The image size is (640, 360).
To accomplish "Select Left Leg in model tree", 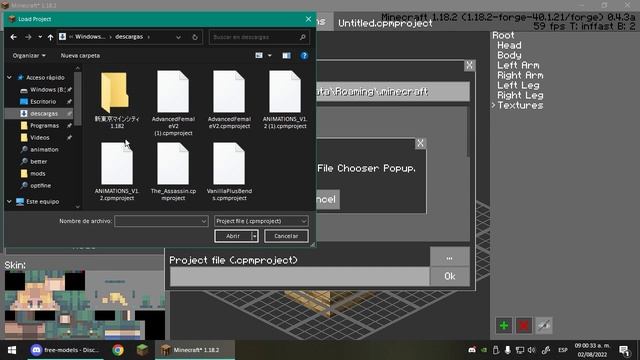I will [518, 85].
